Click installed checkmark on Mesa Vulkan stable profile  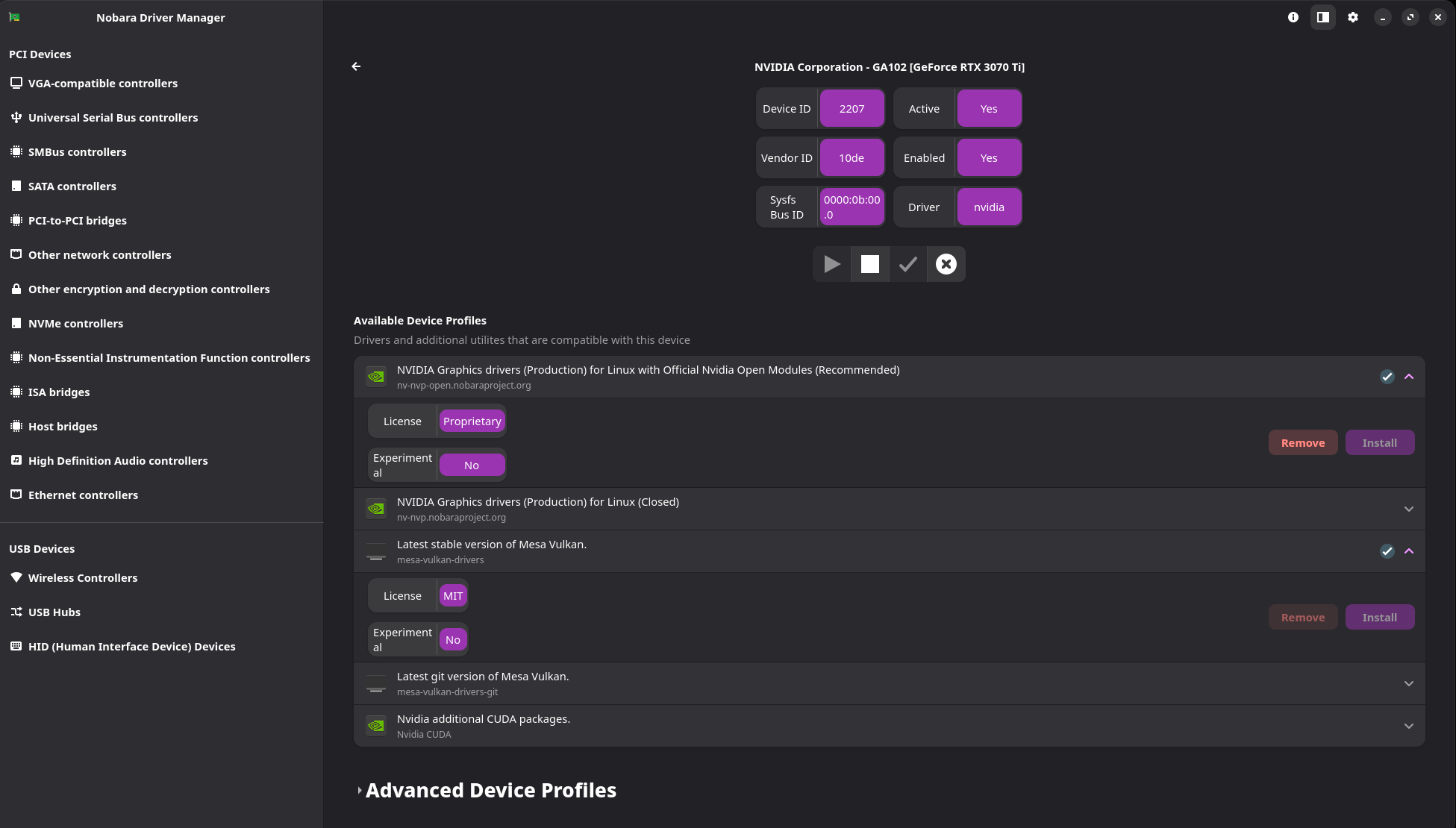point(1387,551)
